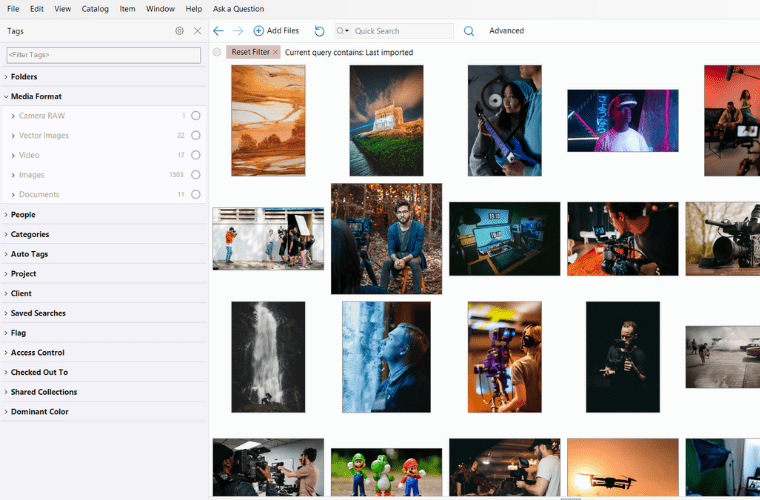Image resolution: width=760 pixels, height=500 pixels.
Task: Open the Catalog menu
Action: [x=95, y=9]
